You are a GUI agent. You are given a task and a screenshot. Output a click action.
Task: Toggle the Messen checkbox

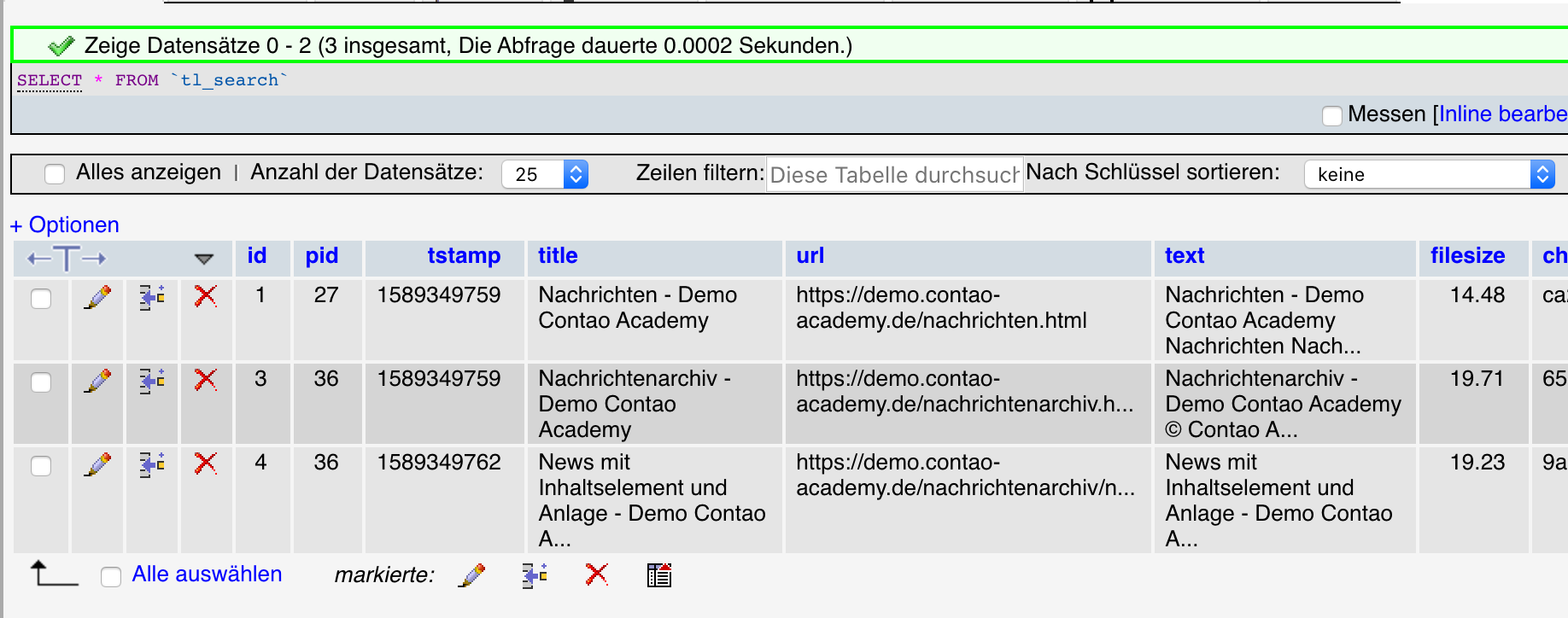pos(1332,115)
